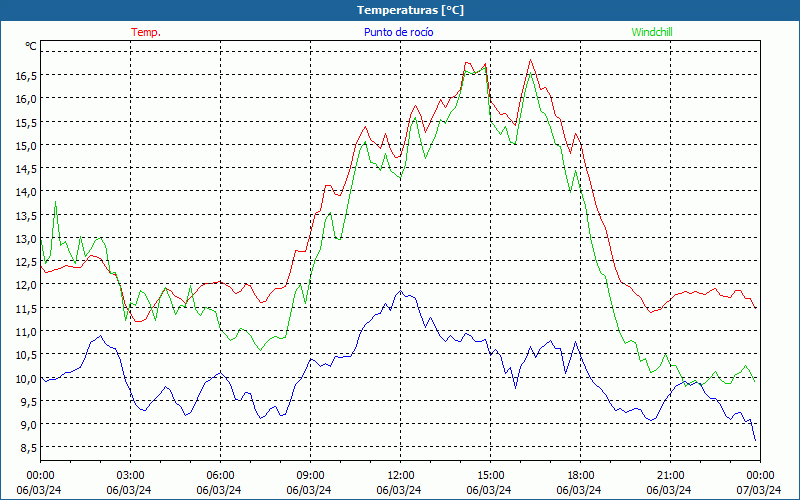This screenshot has width=800, height=500.
Task: Click the 13,5 y-axis value
Action: [26, 215]
